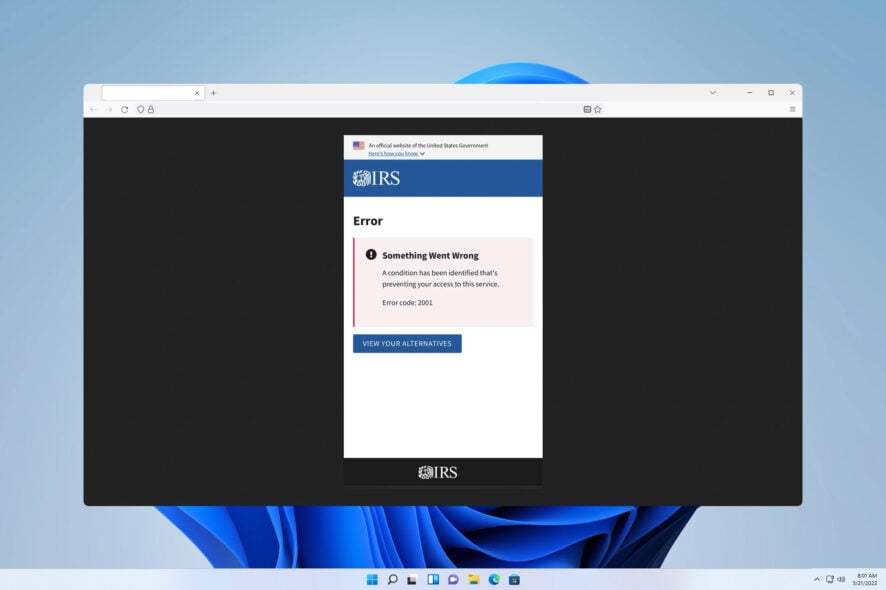Expand "Here's how you know" link
886x590 pixels.
[396, 153]
